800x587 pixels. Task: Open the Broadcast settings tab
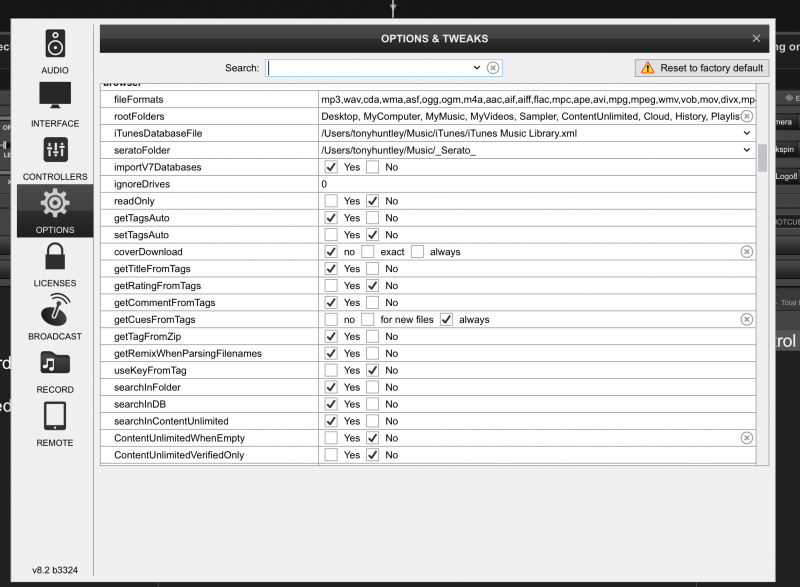(55, 318)
